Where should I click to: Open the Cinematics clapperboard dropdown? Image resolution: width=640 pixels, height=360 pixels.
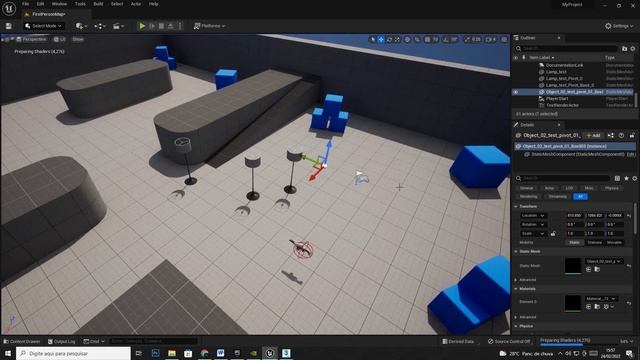[x=118, y=26]
